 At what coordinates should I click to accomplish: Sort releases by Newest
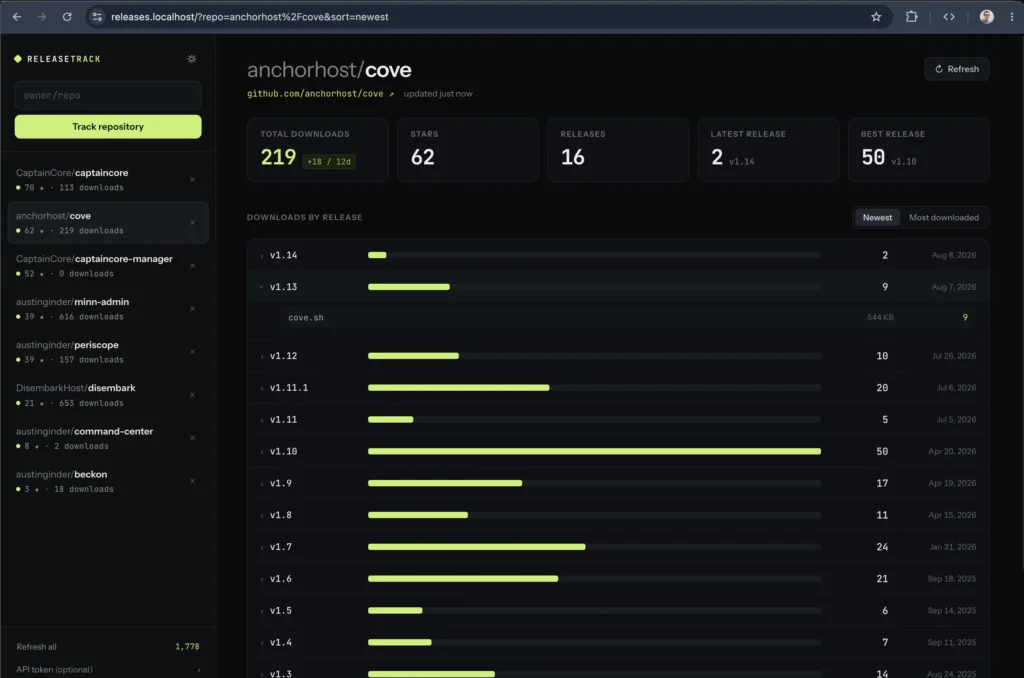(877, 218)
